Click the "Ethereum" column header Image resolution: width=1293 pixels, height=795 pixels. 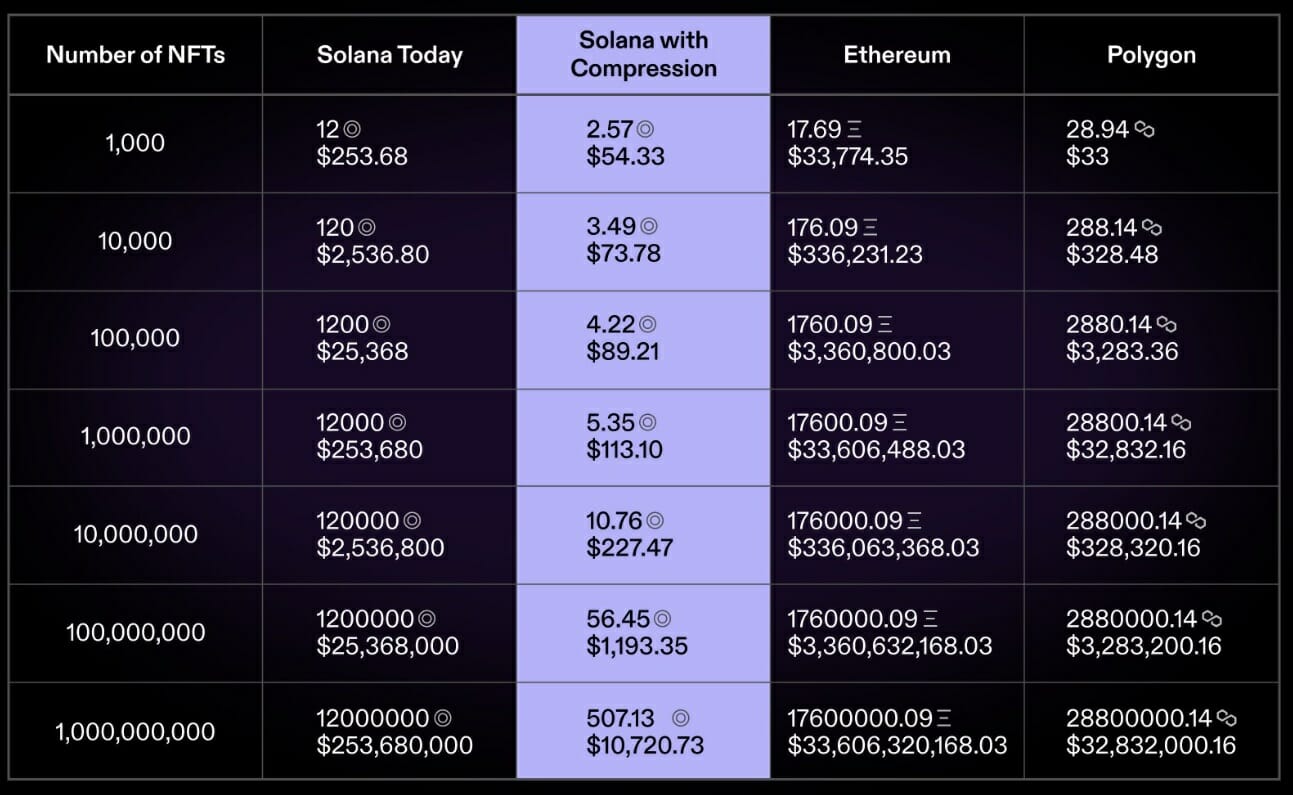pos(897,55)
